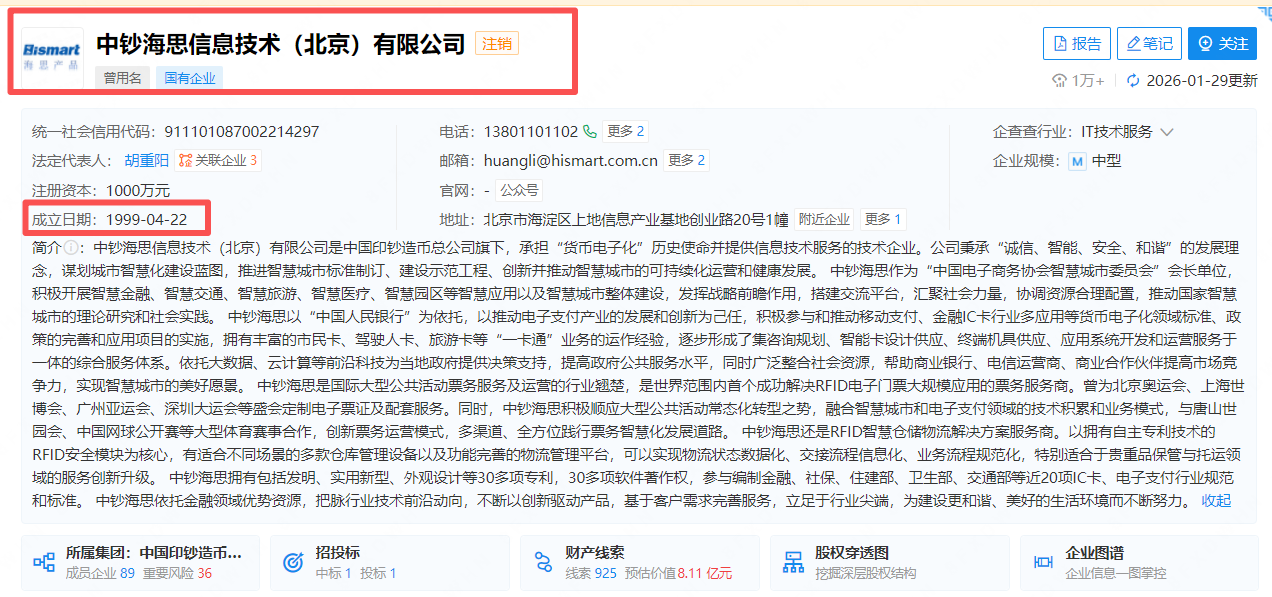Image resolution: width=1272 pixels, height=597 pixels.
Task: Click the 附近企业 button near address
Action: click(824, 219)
